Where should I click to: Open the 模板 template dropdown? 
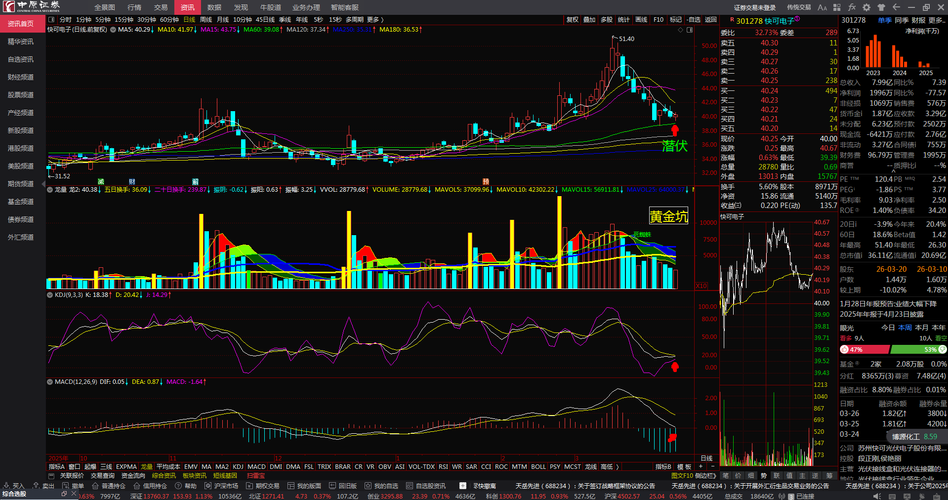coord(684,467)
